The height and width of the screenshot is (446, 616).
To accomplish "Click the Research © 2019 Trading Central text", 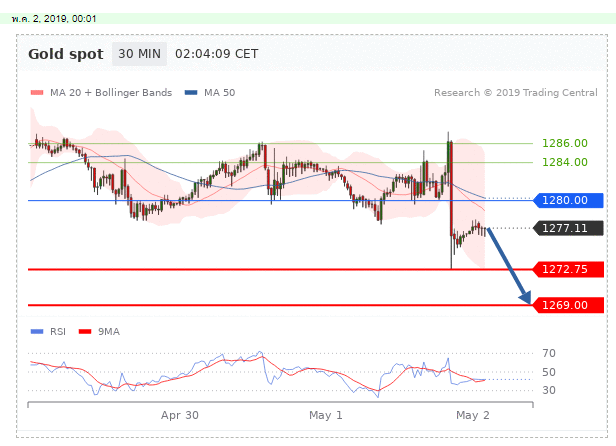I will click(516, 93).
